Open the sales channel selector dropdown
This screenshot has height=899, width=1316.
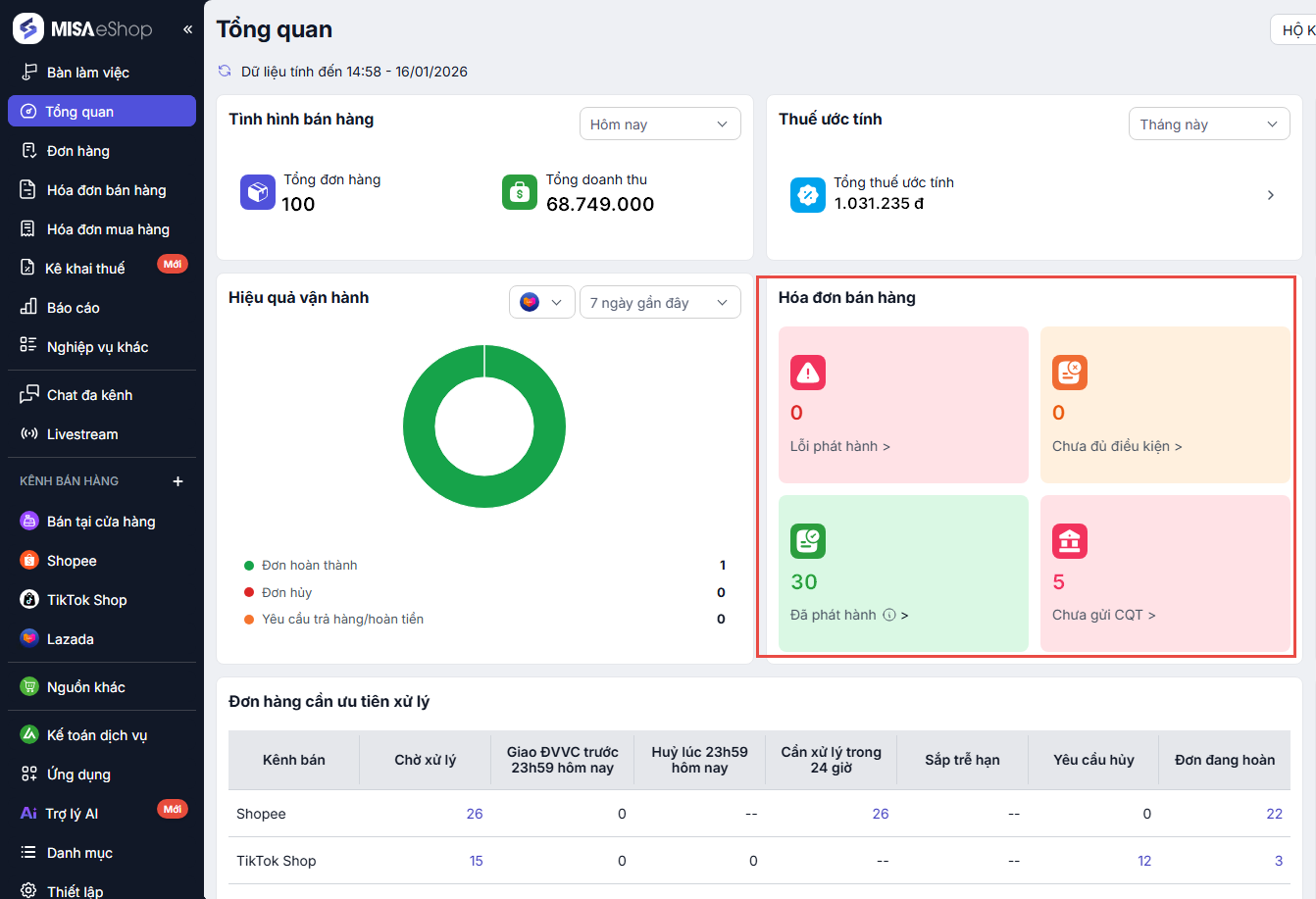(541, 303)
